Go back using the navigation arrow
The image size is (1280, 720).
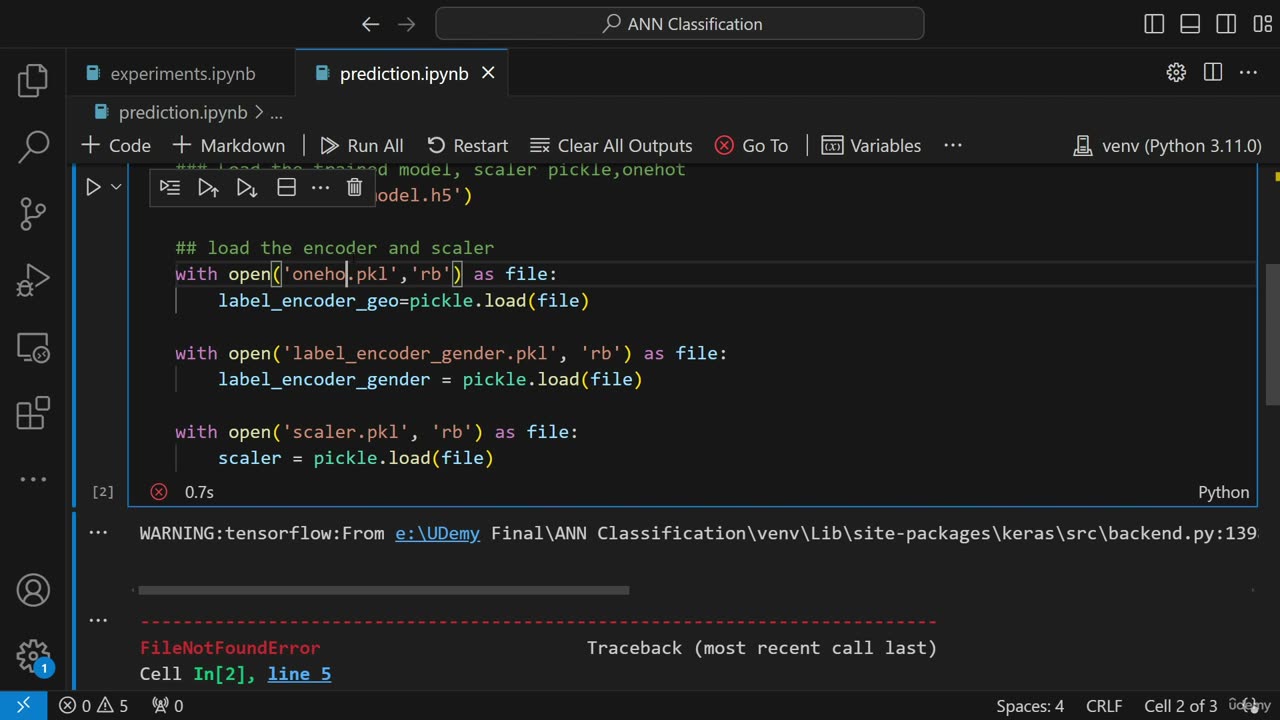click(370, 24)
